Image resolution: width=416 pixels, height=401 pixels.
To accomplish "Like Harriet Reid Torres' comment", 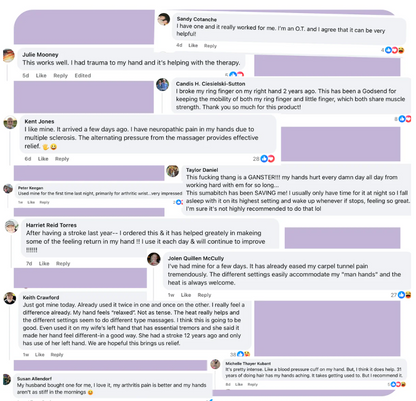I will point(44,263).
